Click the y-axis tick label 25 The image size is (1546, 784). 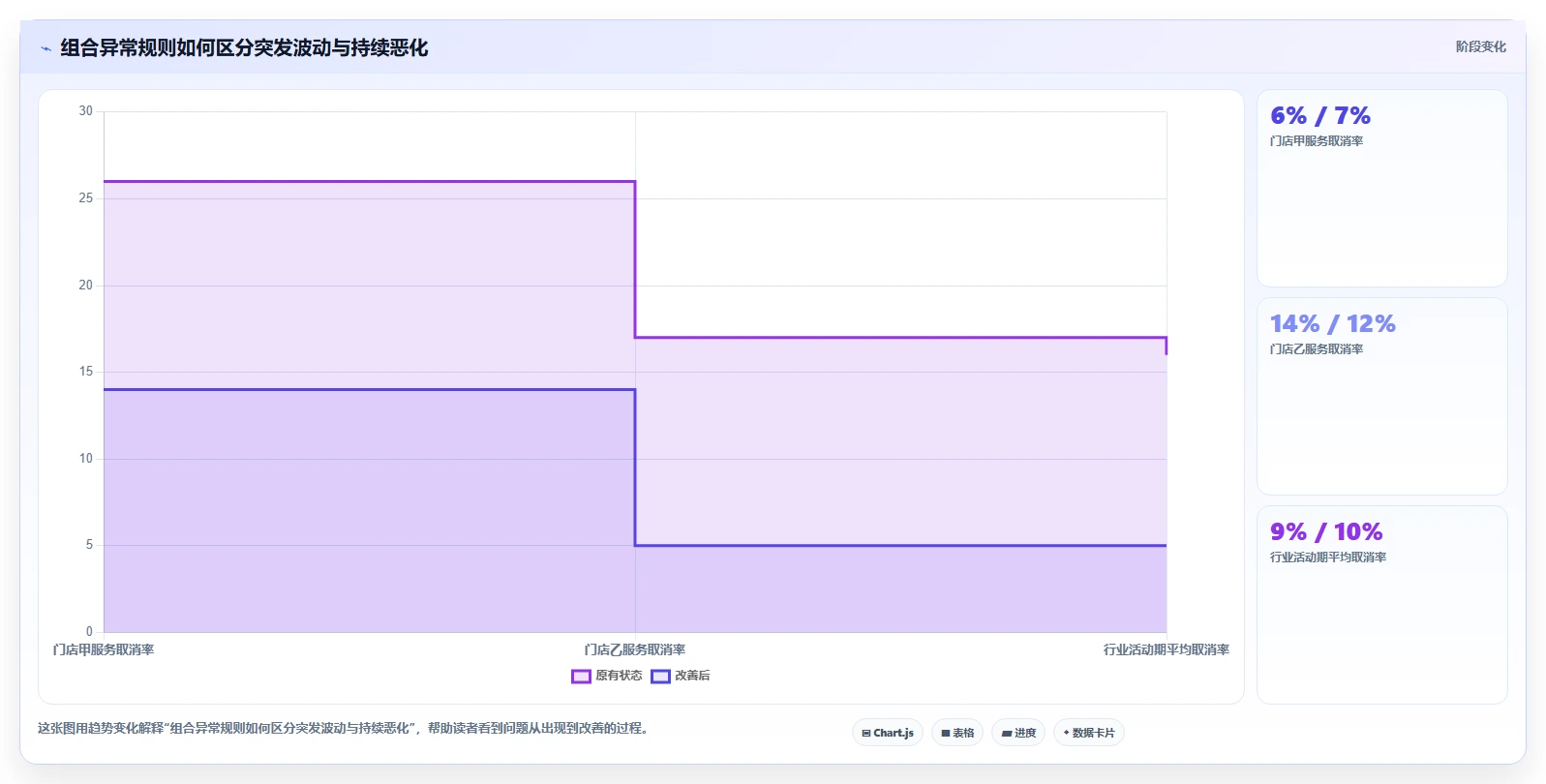(x=86, y=198)
